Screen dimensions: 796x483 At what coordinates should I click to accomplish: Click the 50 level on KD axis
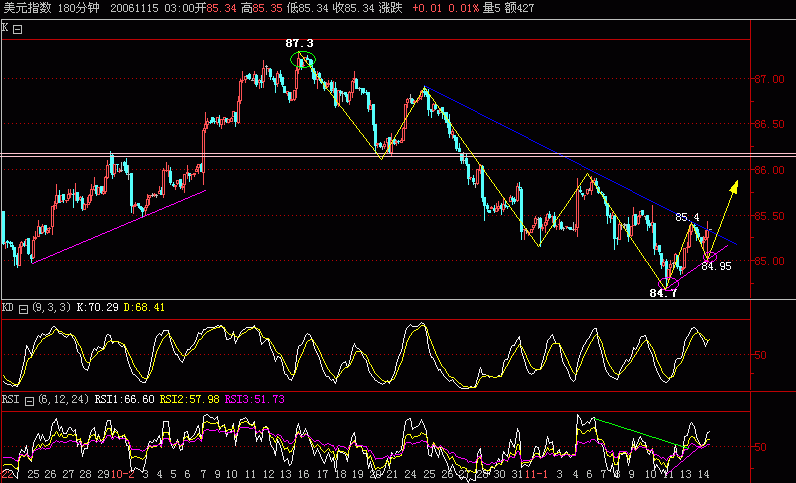(760, 356)
